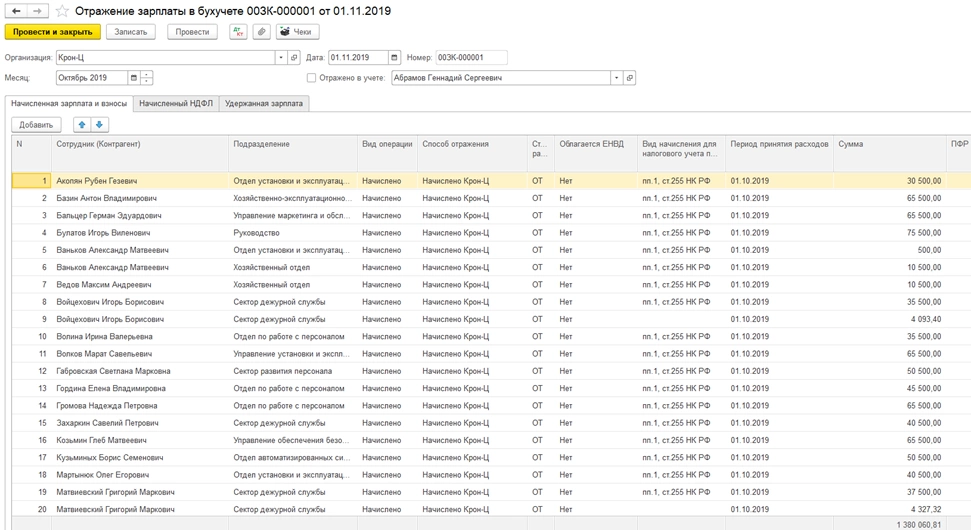971x530 pixels.
Task: Toggle the Отражено в учете checkbox
Action: 312,78
